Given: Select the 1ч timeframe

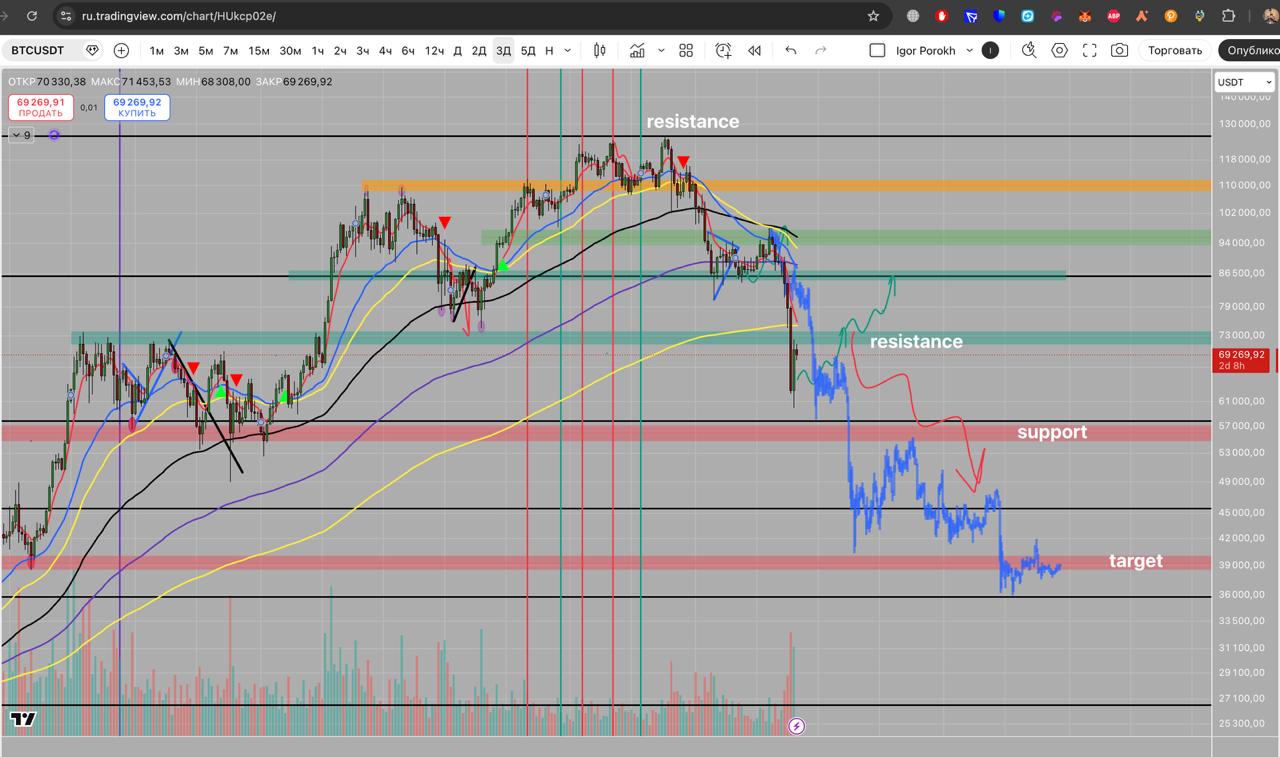Looking at the screenshot, I should point(317,51).
